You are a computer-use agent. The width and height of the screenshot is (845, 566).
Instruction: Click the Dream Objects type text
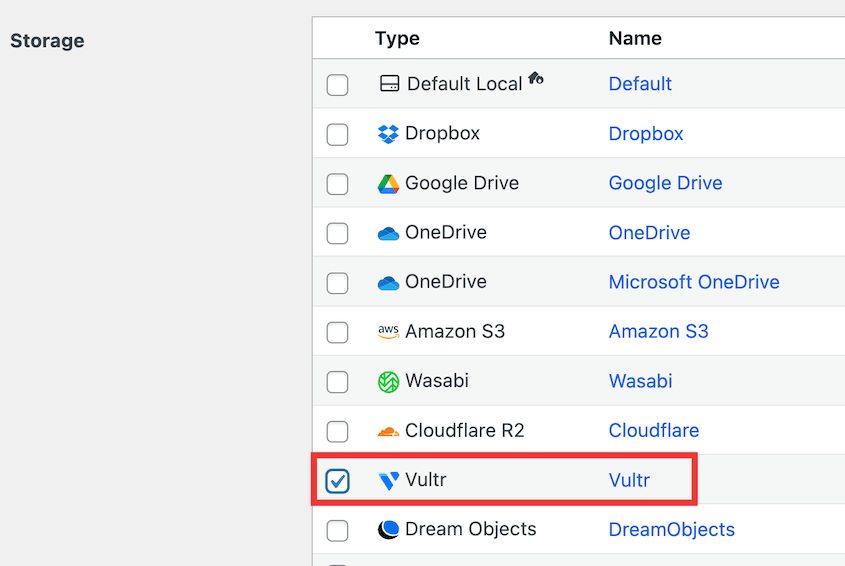tap(470, 529)
